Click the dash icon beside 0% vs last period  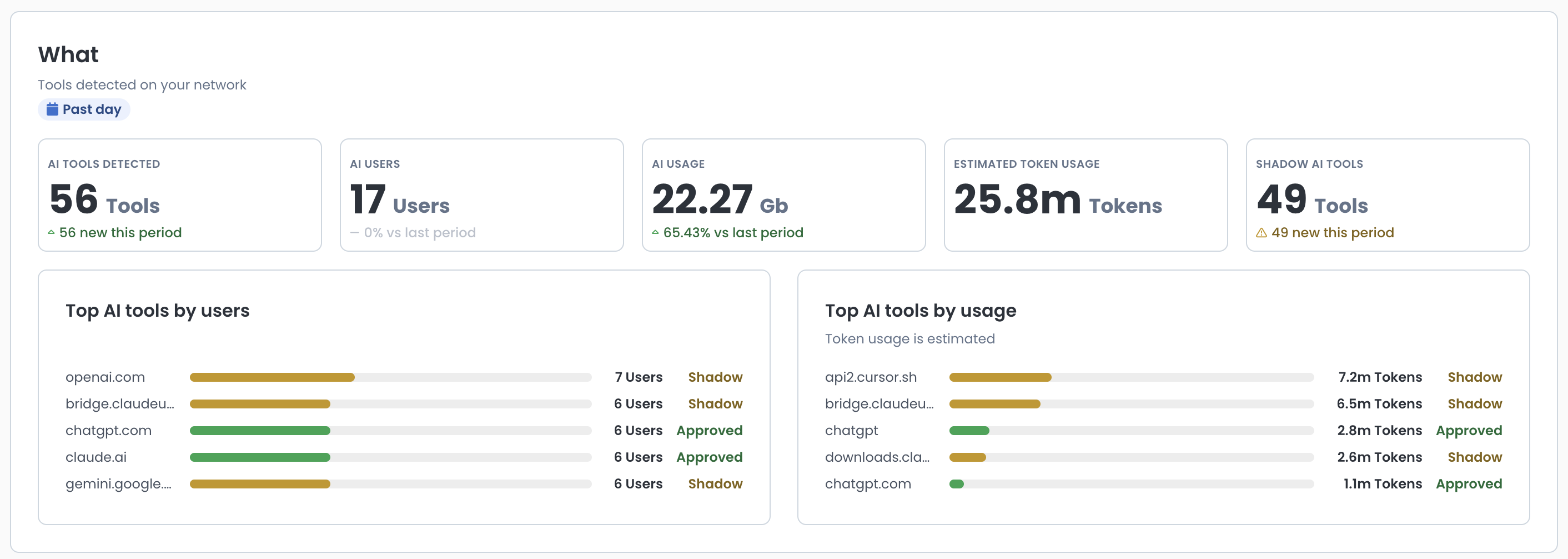coord(354,233)
